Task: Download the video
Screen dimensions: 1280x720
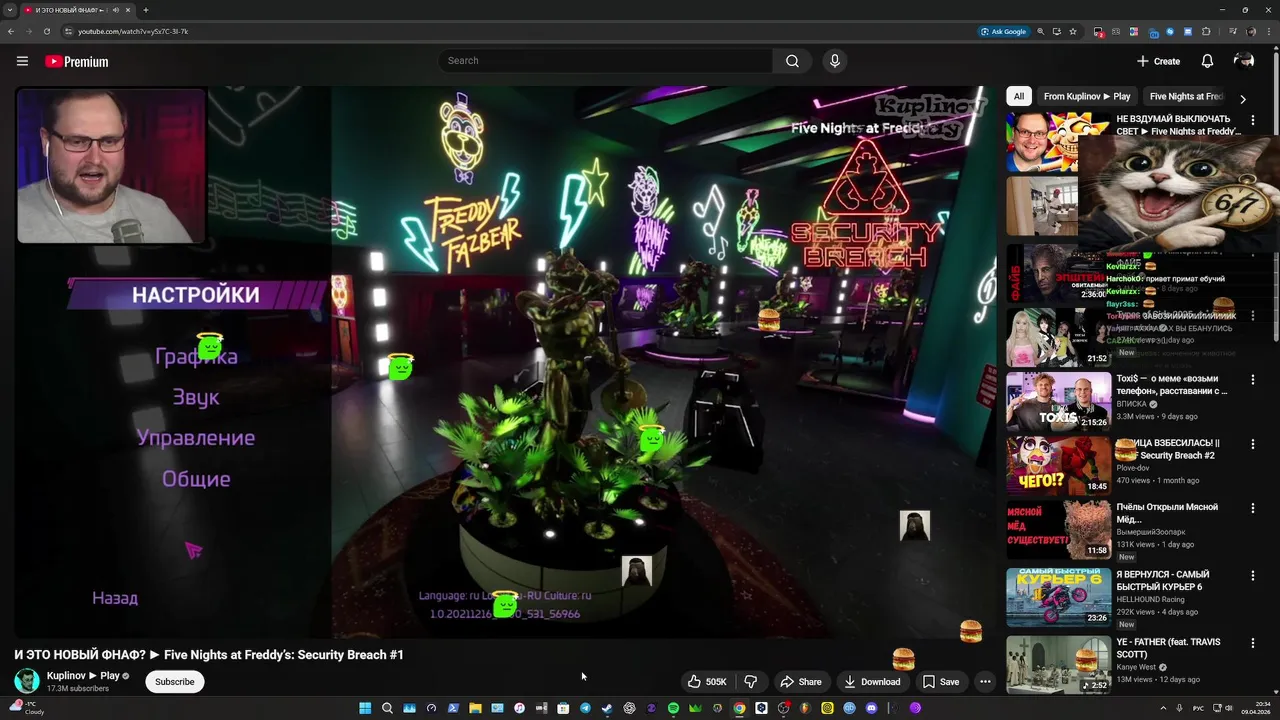Action: [x=872, y=682]
